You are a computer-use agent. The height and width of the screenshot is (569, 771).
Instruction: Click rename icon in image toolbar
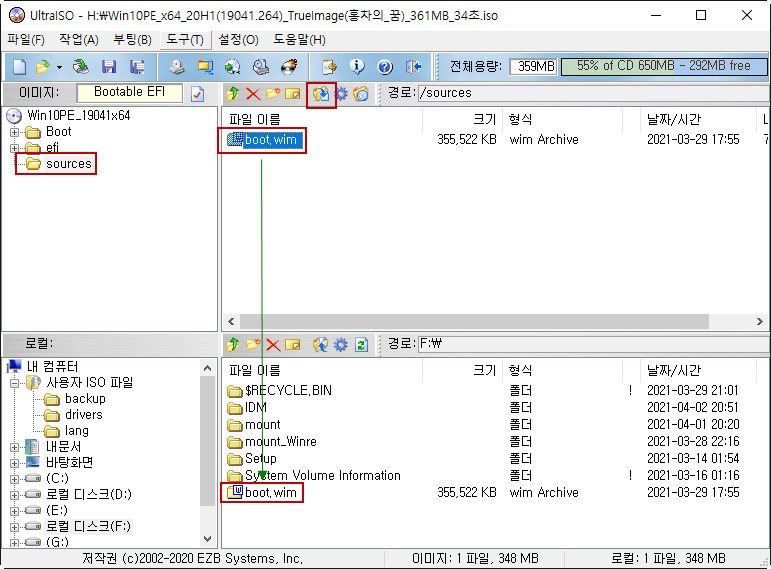tap(293, 93)
